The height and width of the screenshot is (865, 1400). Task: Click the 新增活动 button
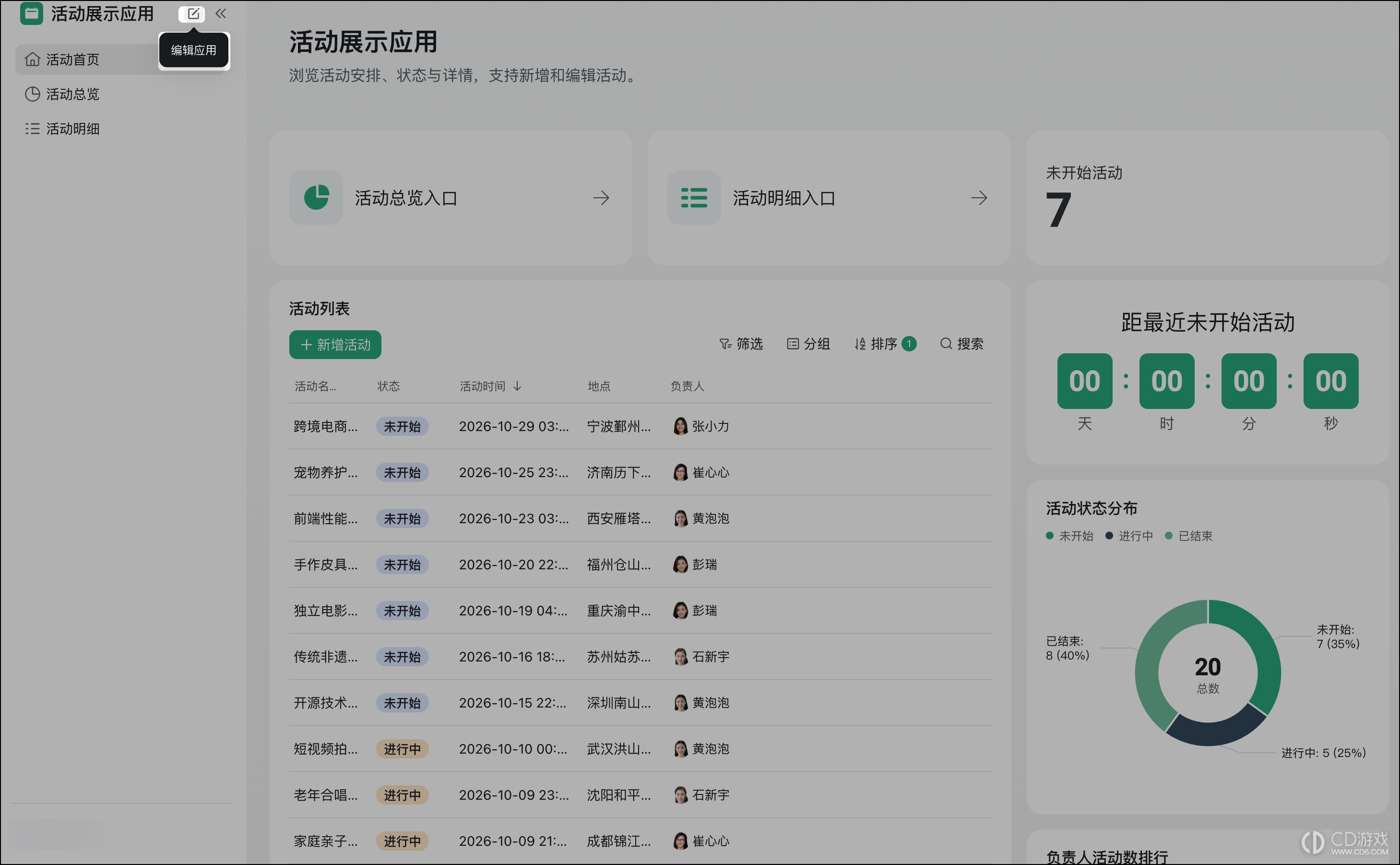335,344
